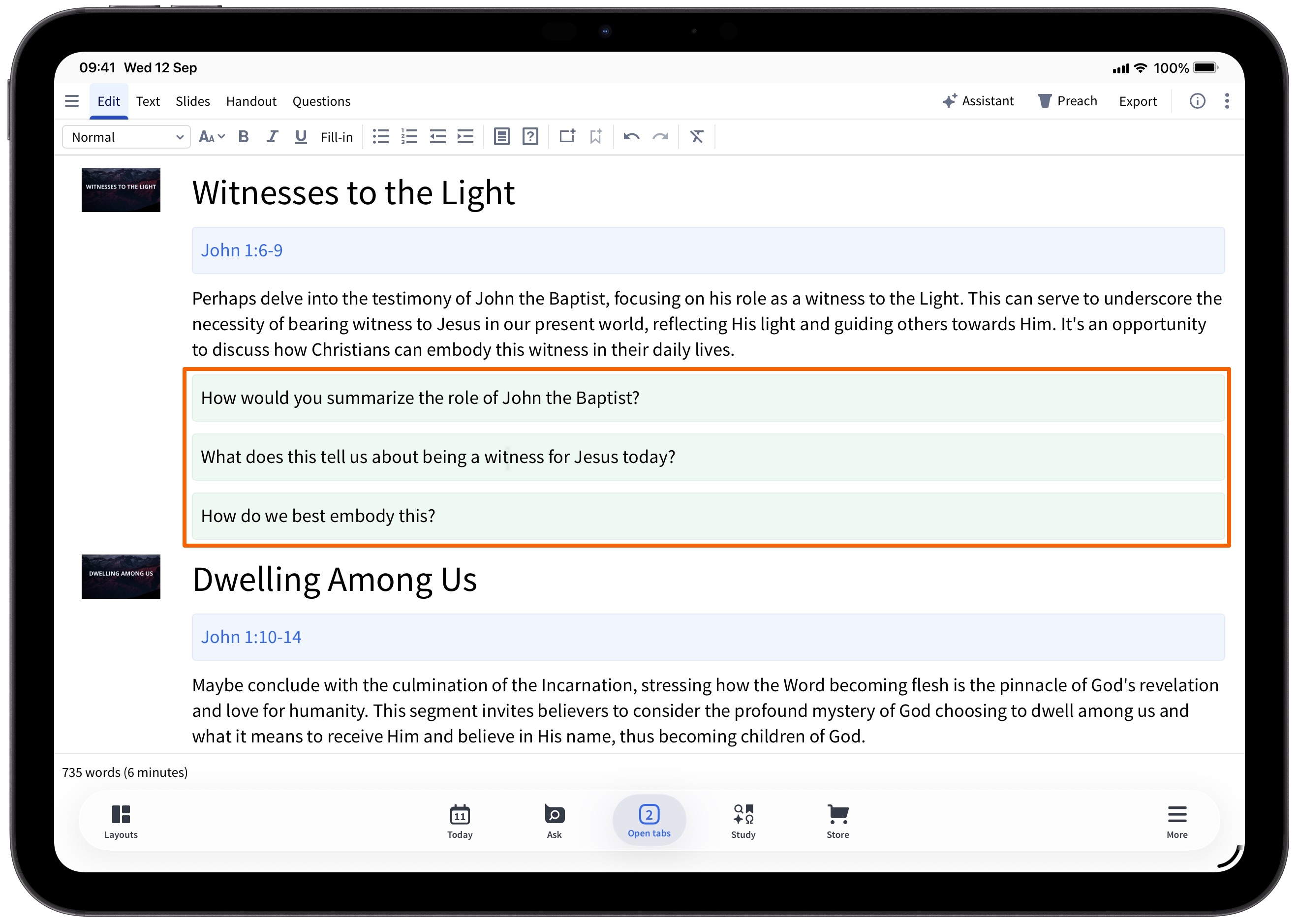1299x924 pixels.
Task: Clear text formatting
Action: coord(696,137)
